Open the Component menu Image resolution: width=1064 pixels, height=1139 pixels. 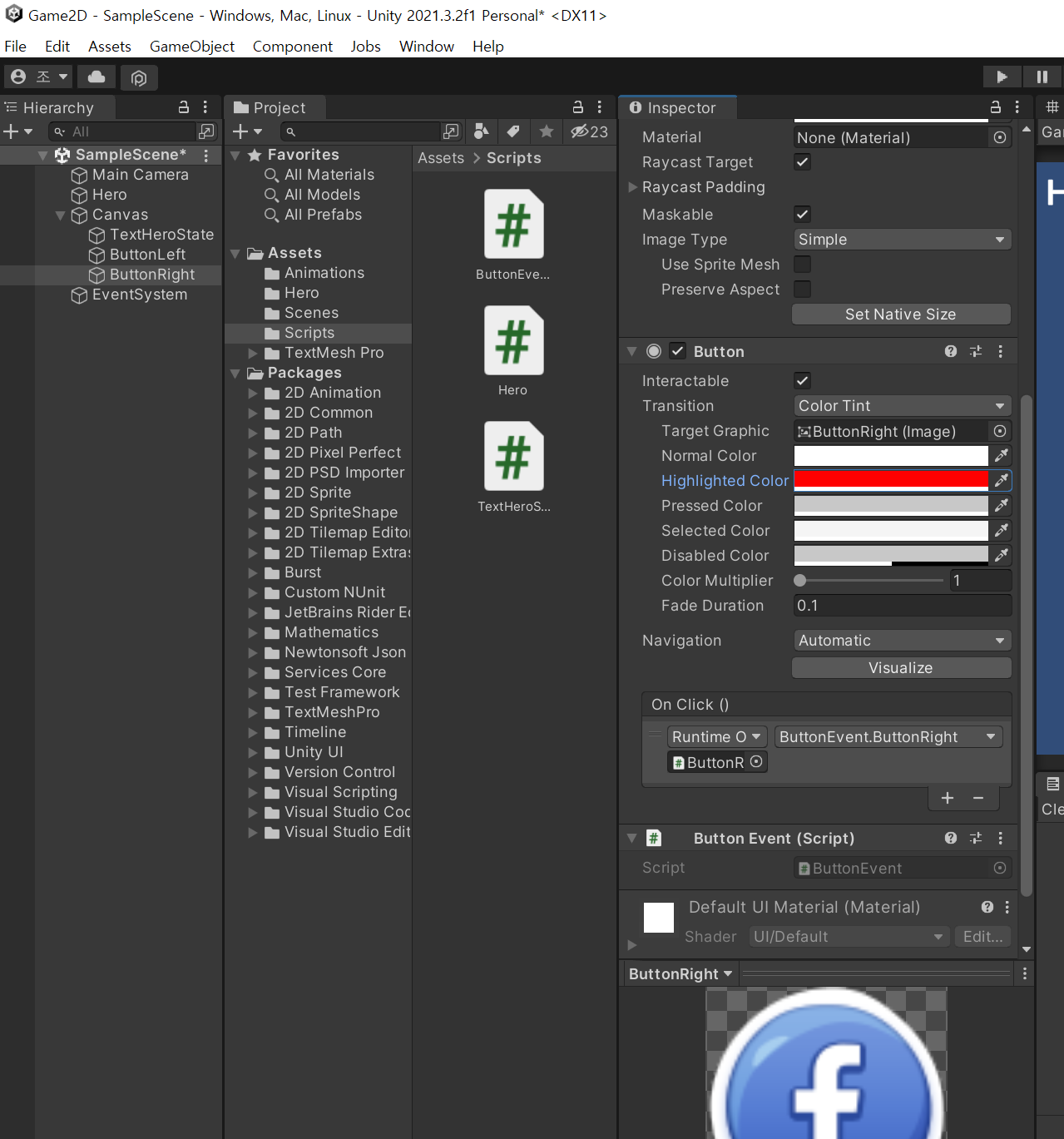pos(293,47)
